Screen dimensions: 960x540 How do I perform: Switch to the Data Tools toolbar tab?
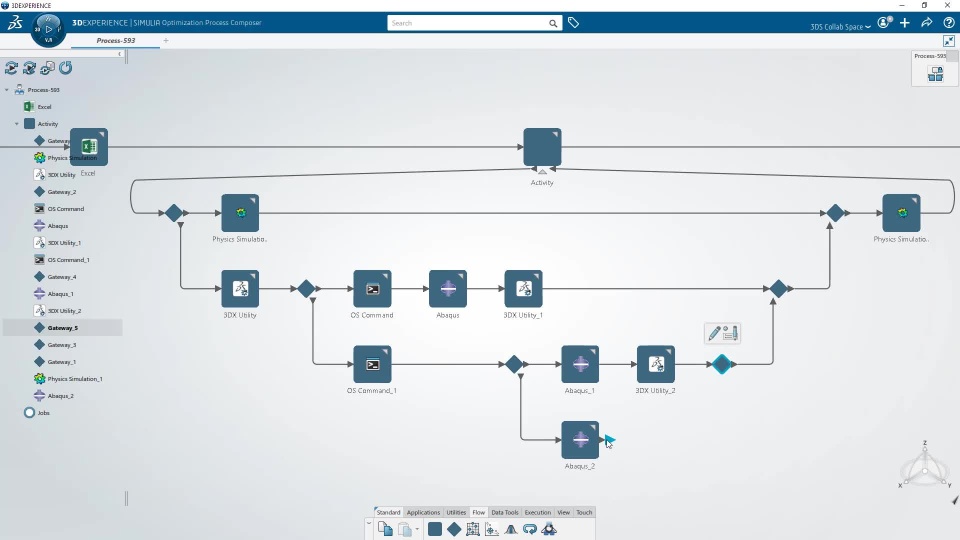pyautogui.click(x=504, y=512)
